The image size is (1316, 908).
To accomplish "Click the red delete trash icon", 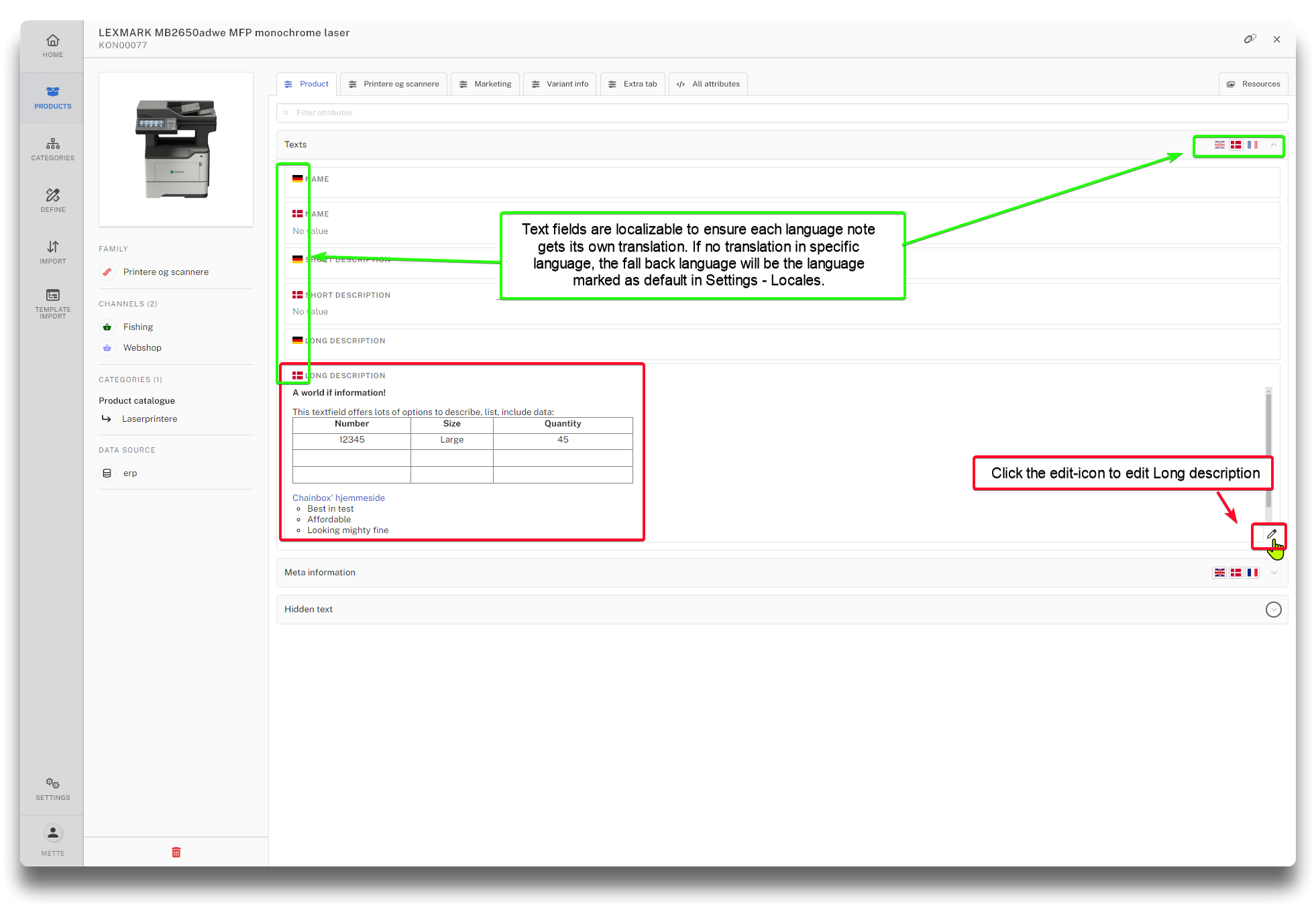I will [x=176, y=852].
